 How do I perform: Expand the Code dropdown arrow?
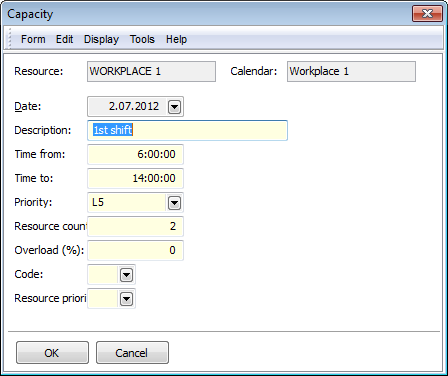point(126,275)
